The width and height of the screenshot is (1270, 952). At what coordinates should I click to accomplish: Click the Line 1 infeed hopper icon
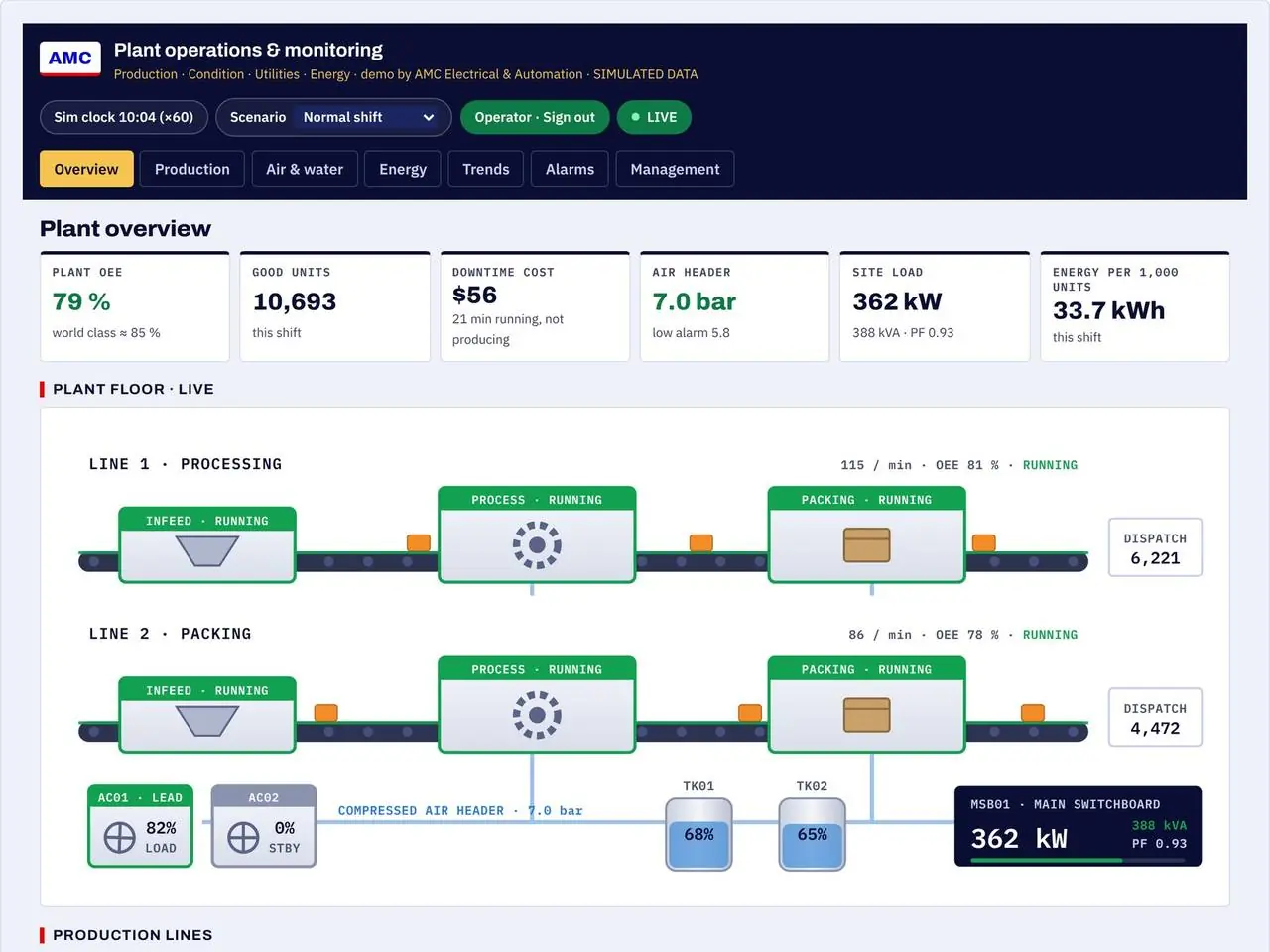click(x=207, y=551)
